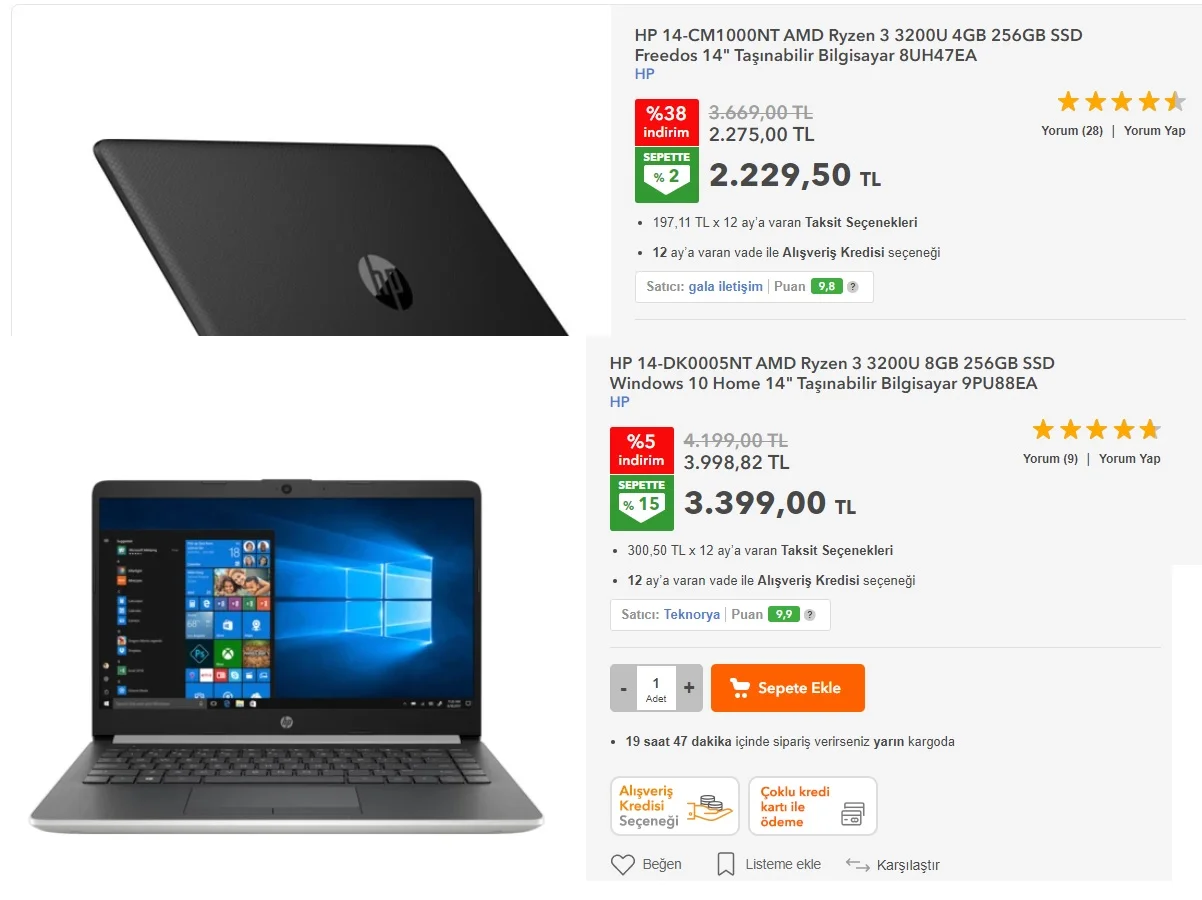The image size is (1202, 900).
Task: Click the silver HP laptop product image
Action: [x=287, y=655]
